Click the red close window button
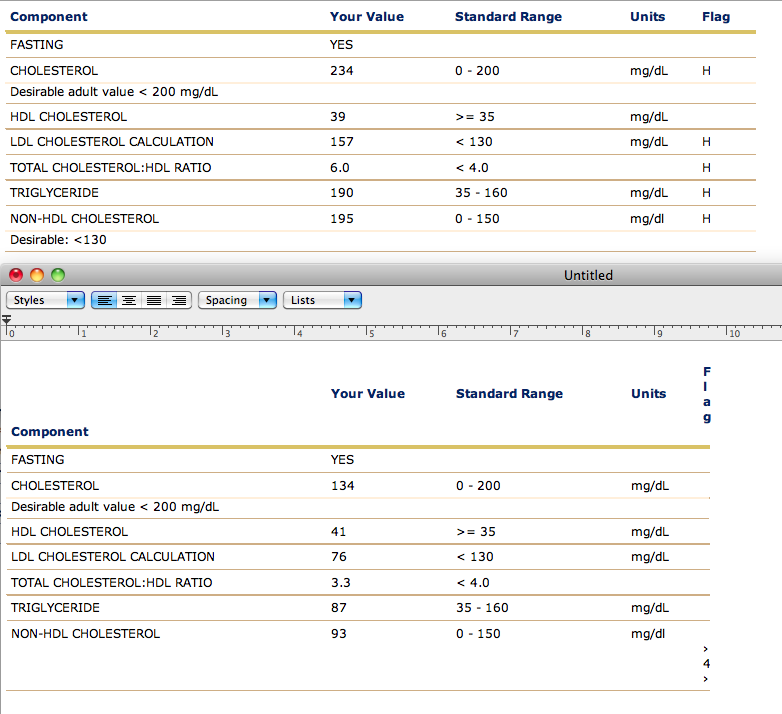Image resolution: width=782 pixels, height=714 pixels. [x=16, y=275]
